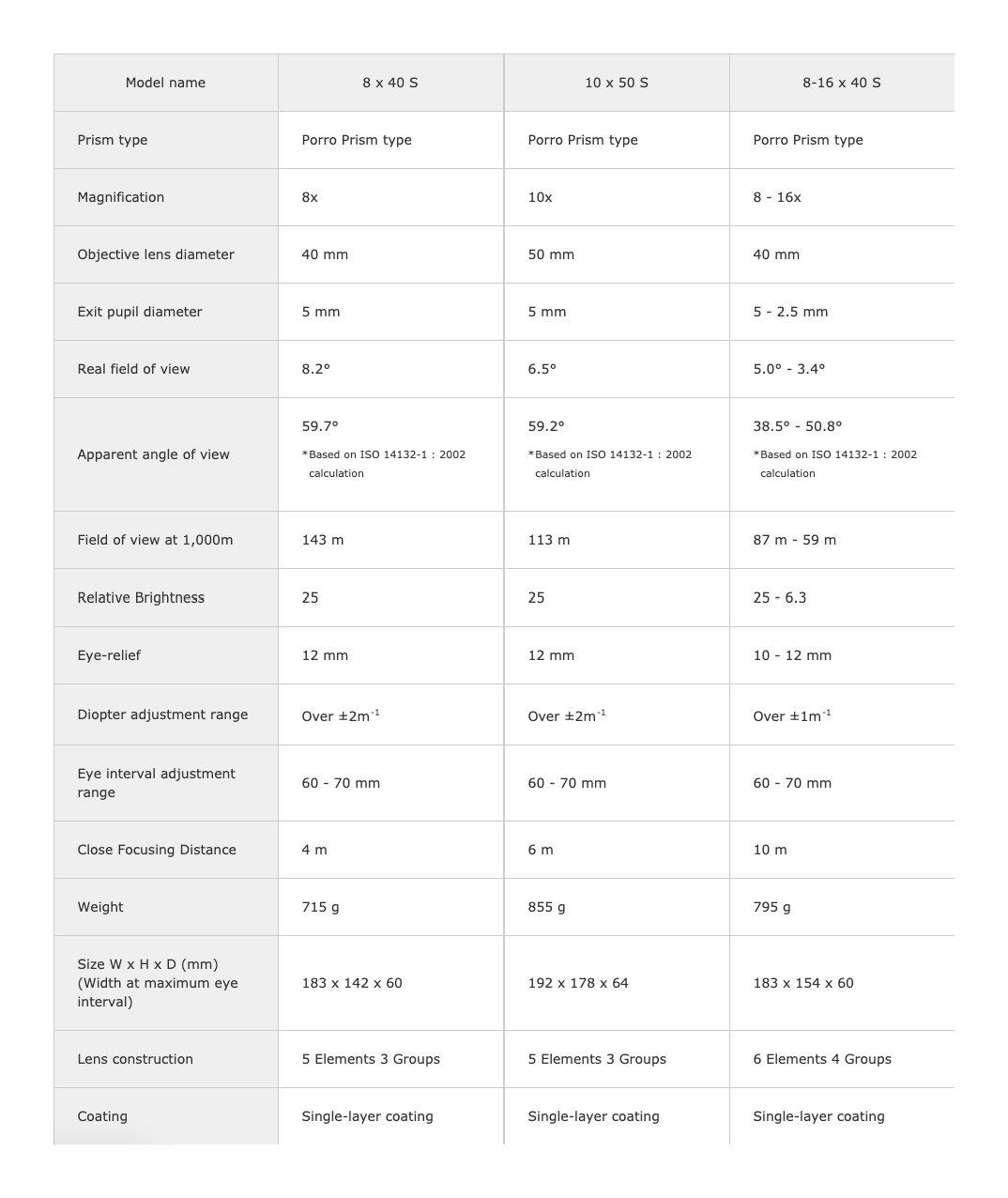Viewport: 1008px width, 1198px height.
Task: Click the 8 - 16x magnification value
Action: click(x=777, y=197)
